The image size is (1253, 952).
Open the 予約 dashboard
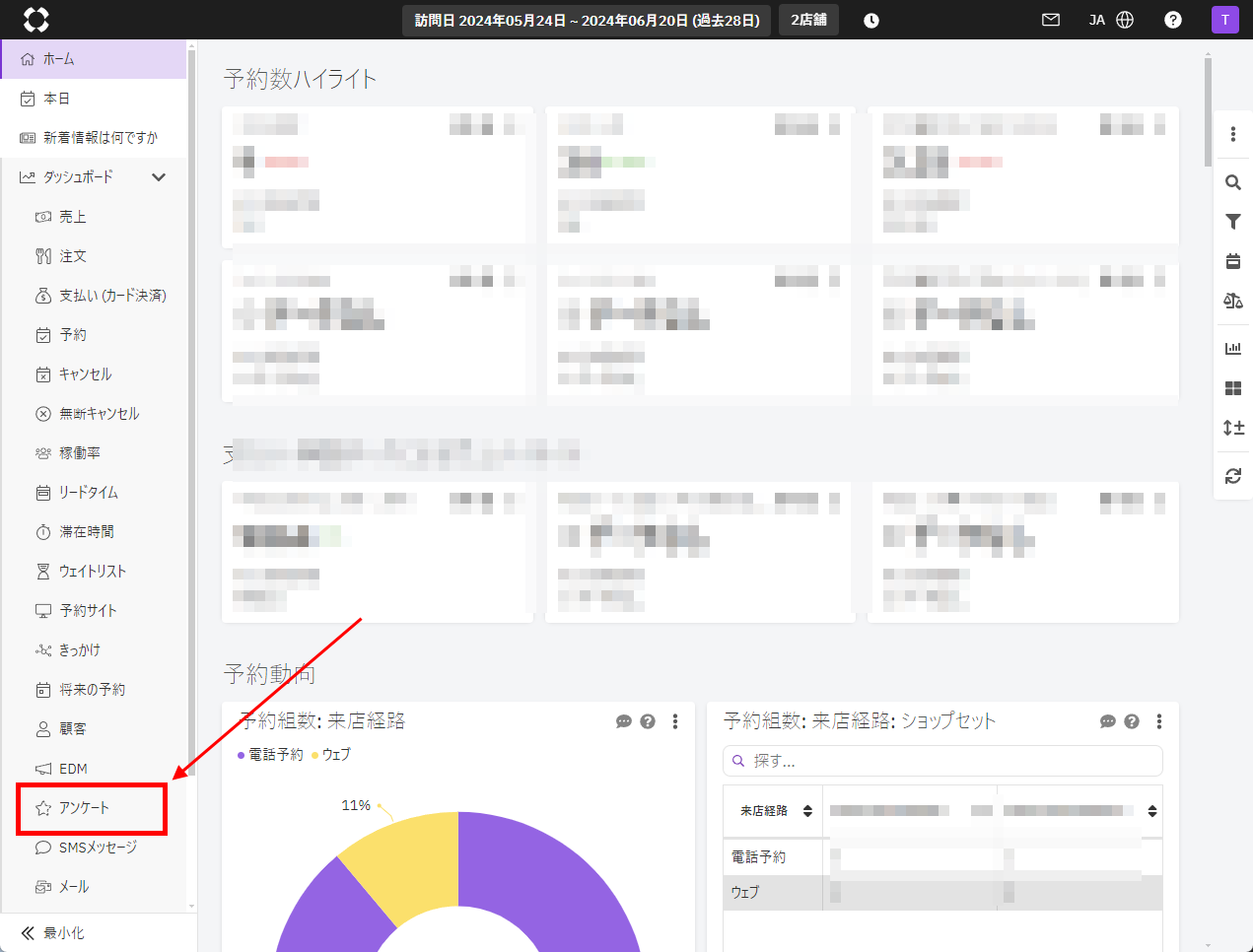(x=94, y=335)
